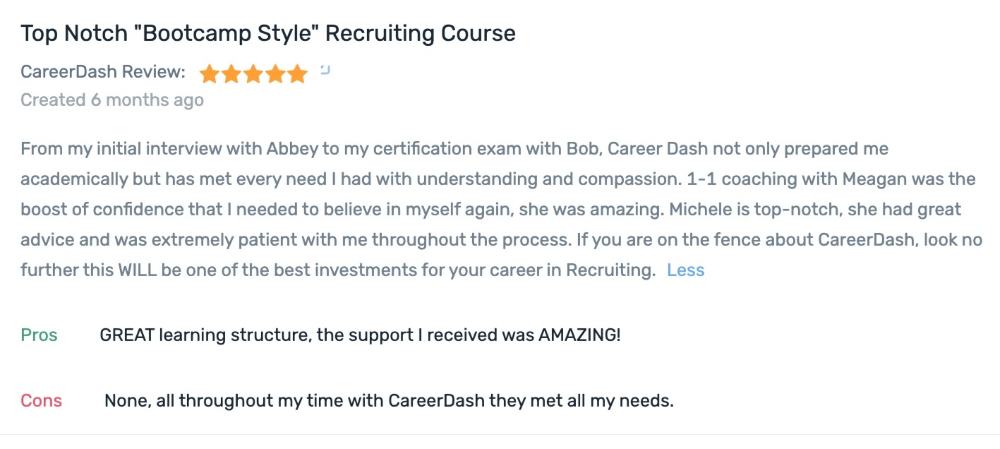Collapse the review with the Less link
Image resolution: width=1000 pixels, height=449 pixels.
[x=686, y=270]
